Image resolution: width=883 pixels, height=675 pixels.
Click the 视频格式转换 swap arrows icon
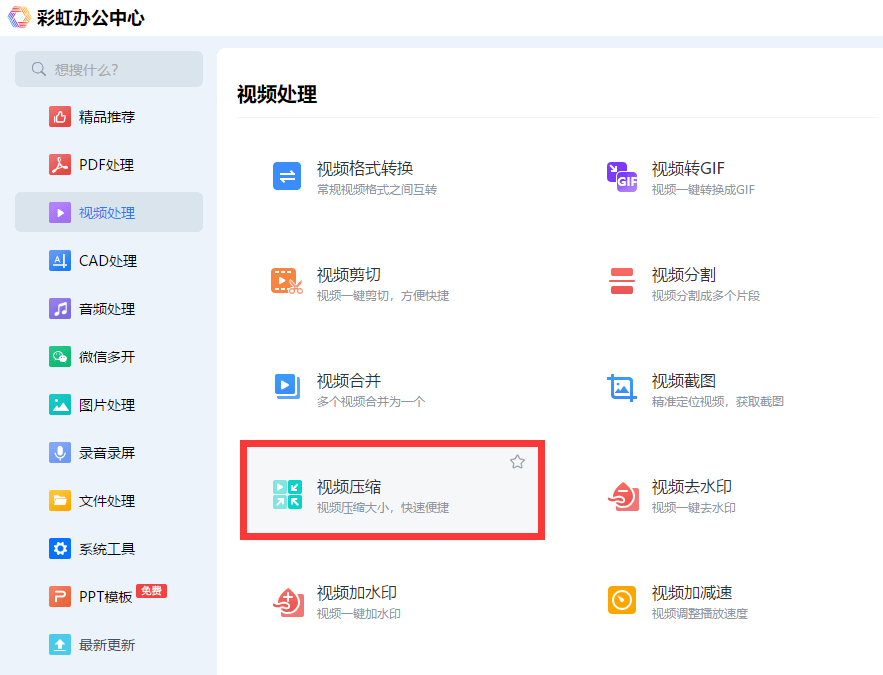coord(287,176)
